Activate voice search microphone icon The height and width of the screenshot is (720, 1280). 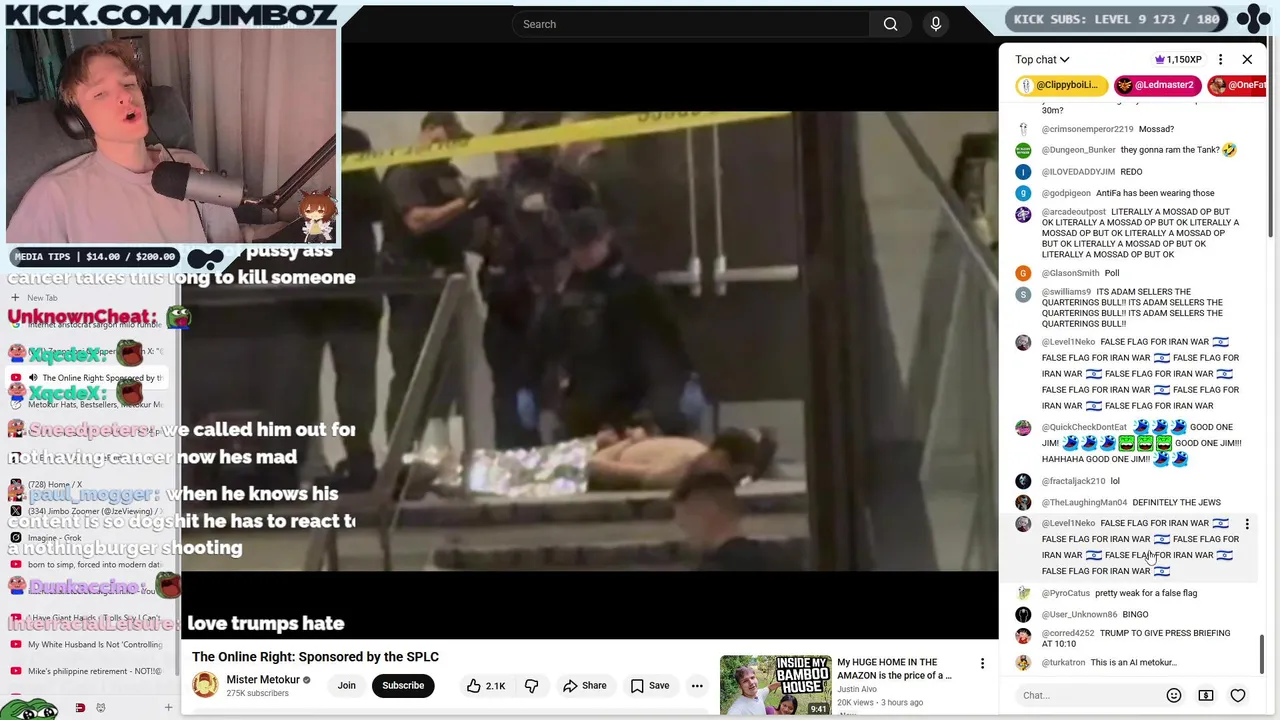point(936,24)
